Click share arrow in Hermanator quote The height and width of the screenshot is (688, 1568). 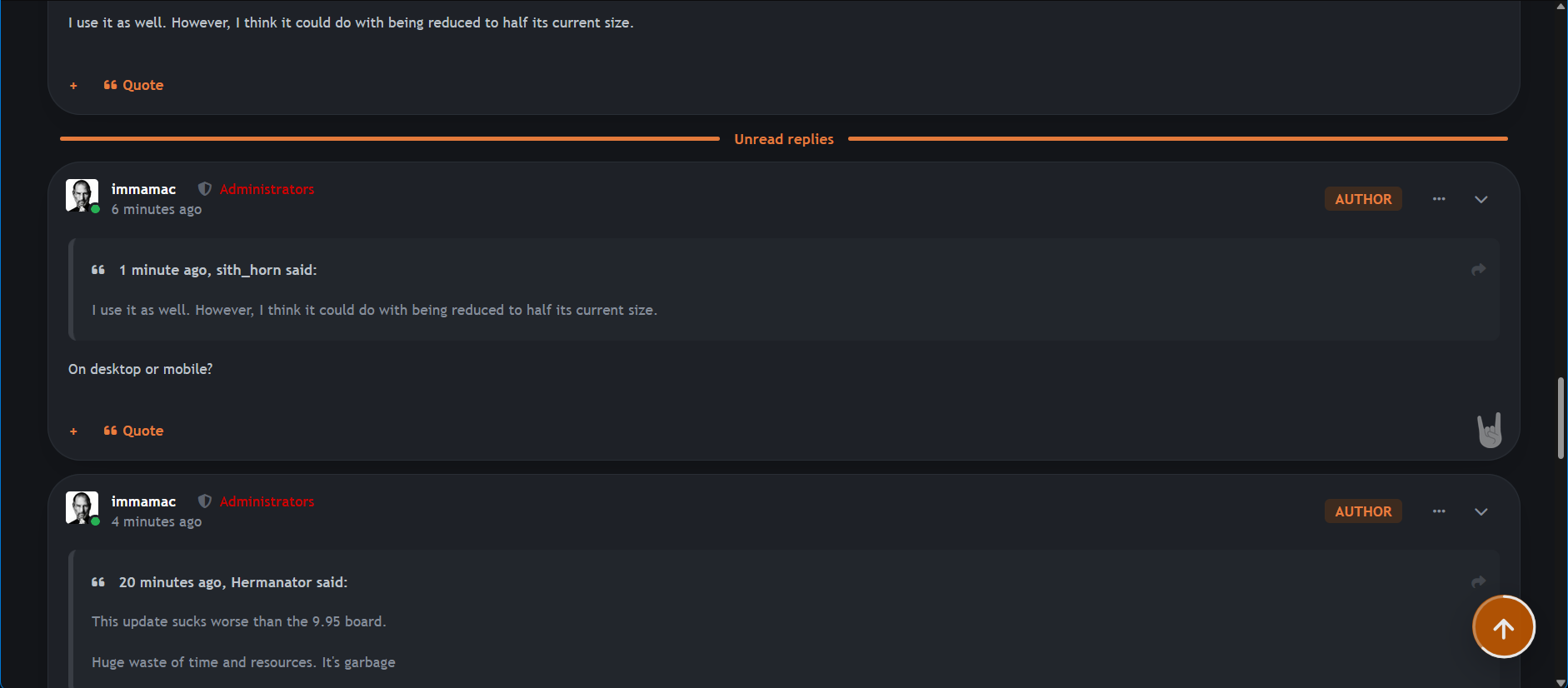[x=1478, y=581]
